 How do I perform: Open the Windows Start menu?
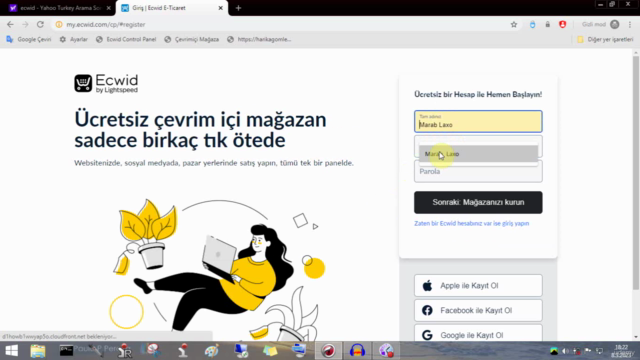tap(11, 351)
